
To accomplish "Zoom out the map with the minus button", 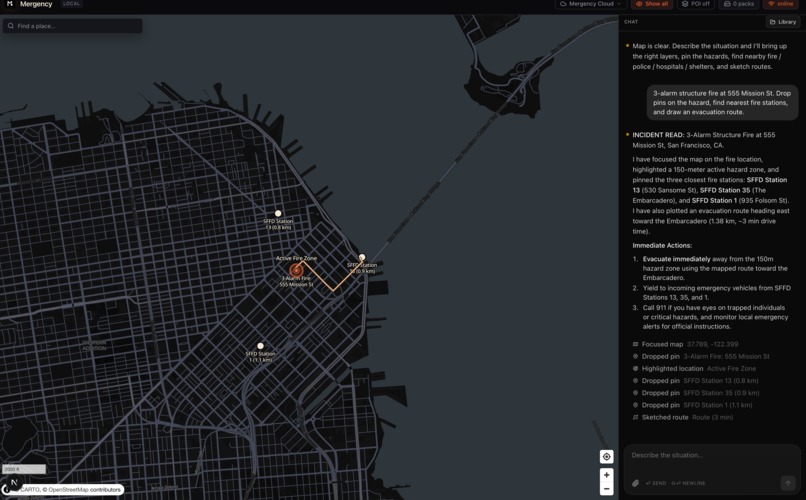I will tap(607, 488).
